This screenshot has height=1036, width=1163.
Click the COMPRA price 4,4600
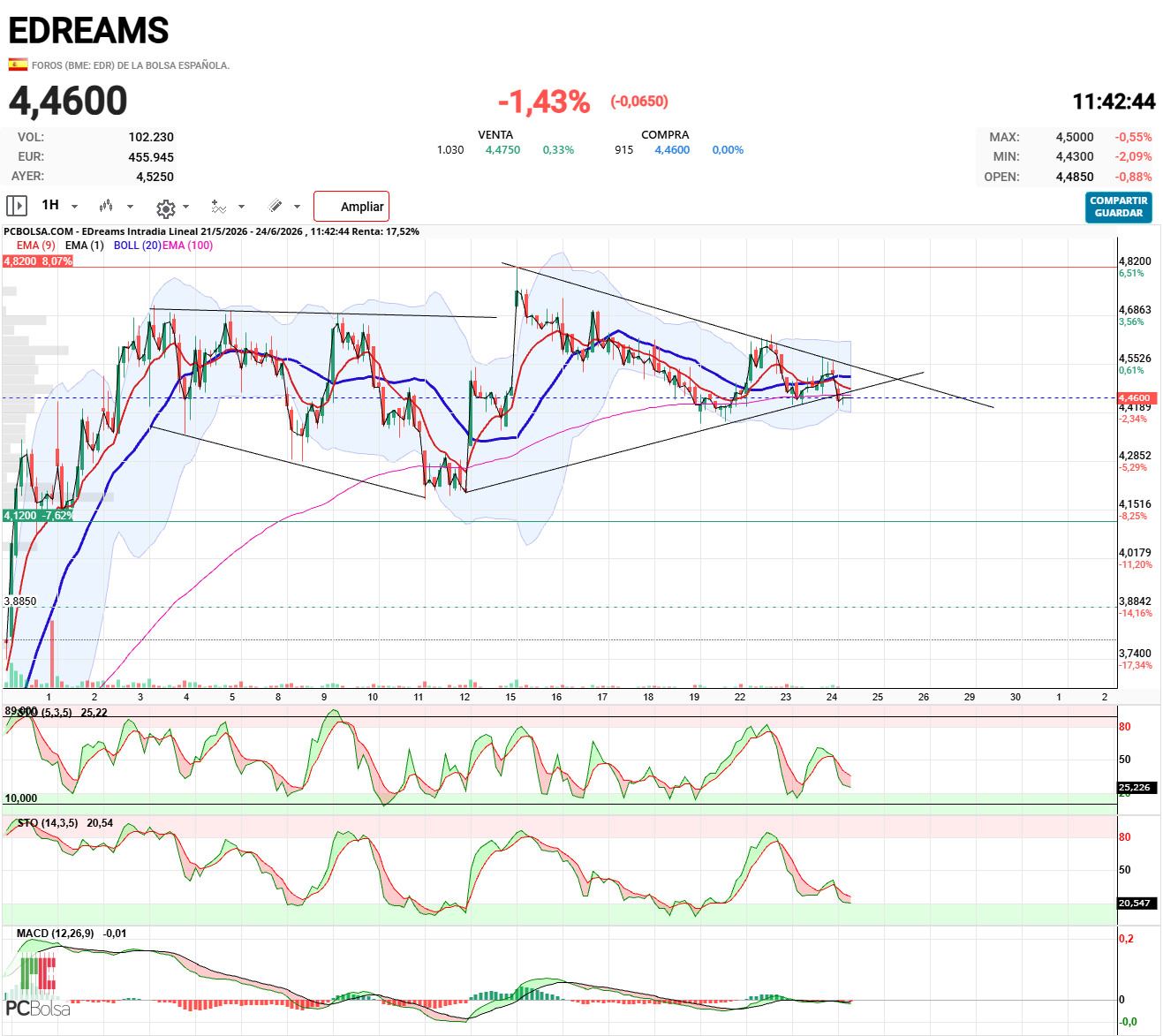click(x=672, y=150)
